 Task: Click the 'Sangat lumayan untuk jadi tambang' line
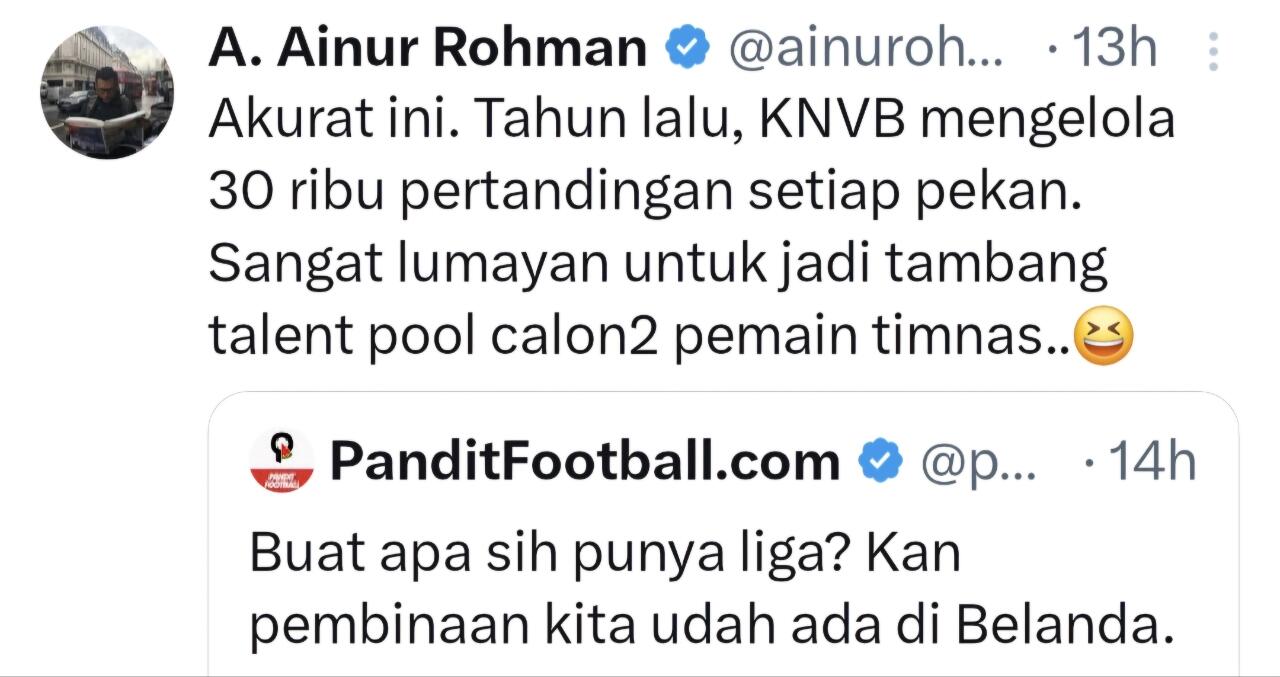[658, 266]
